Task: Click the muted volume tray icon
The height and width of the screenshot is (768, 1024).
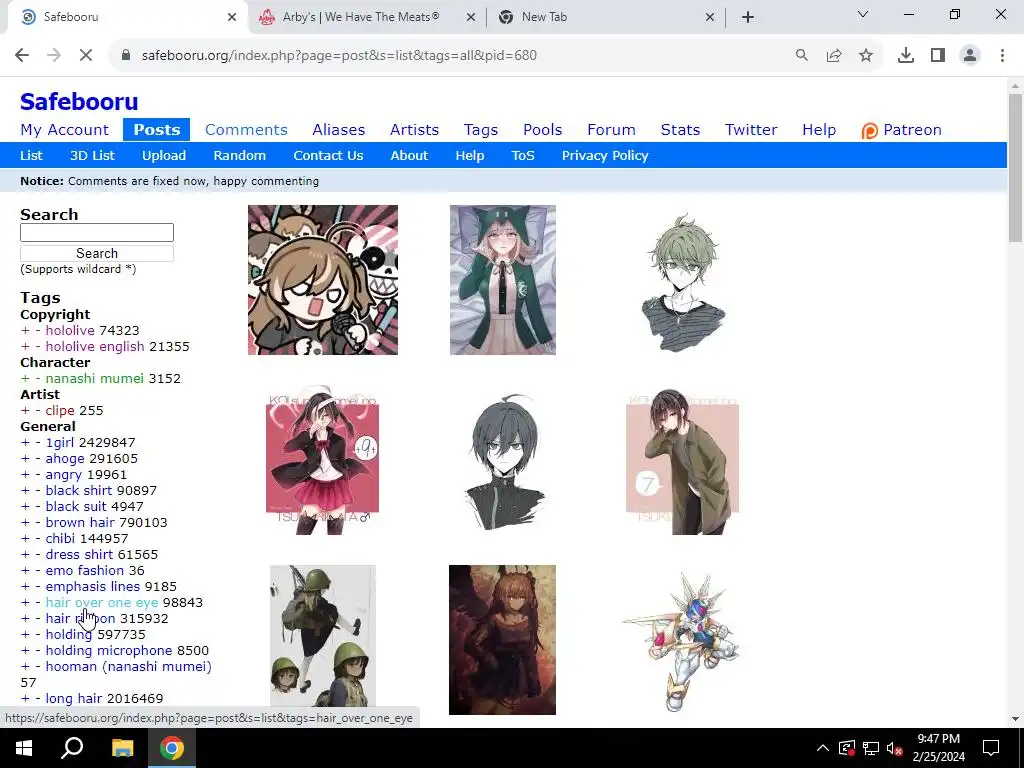Action: point(895,748)
